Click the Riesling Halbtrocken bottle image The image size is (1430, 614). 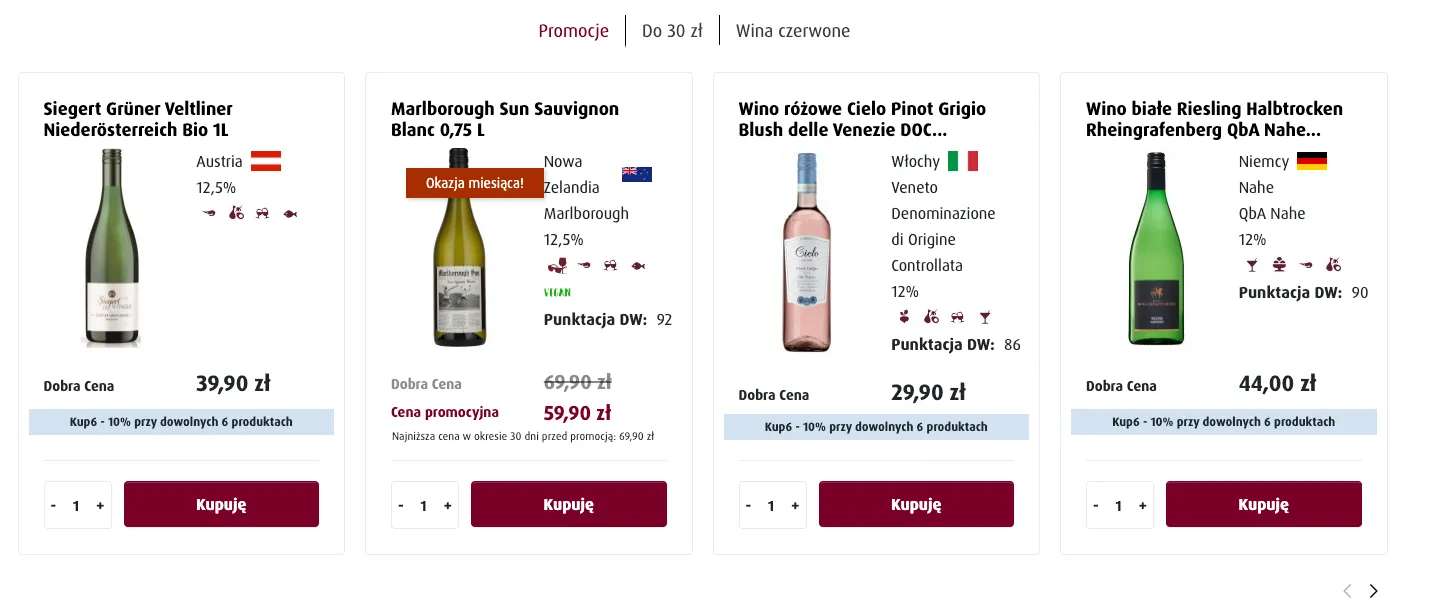[1156, 248]
